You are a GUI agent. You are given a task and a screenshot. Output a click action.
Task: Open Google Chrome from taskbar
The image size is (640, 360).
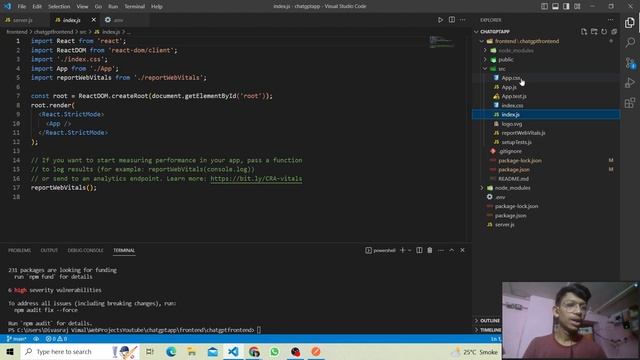254,351
